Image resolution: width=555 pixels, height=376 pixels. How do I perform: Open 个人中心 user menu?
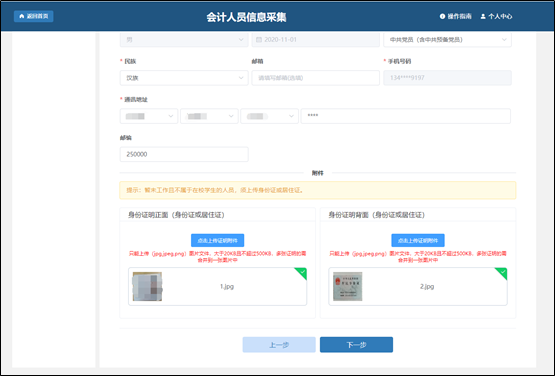click(496, 16)
